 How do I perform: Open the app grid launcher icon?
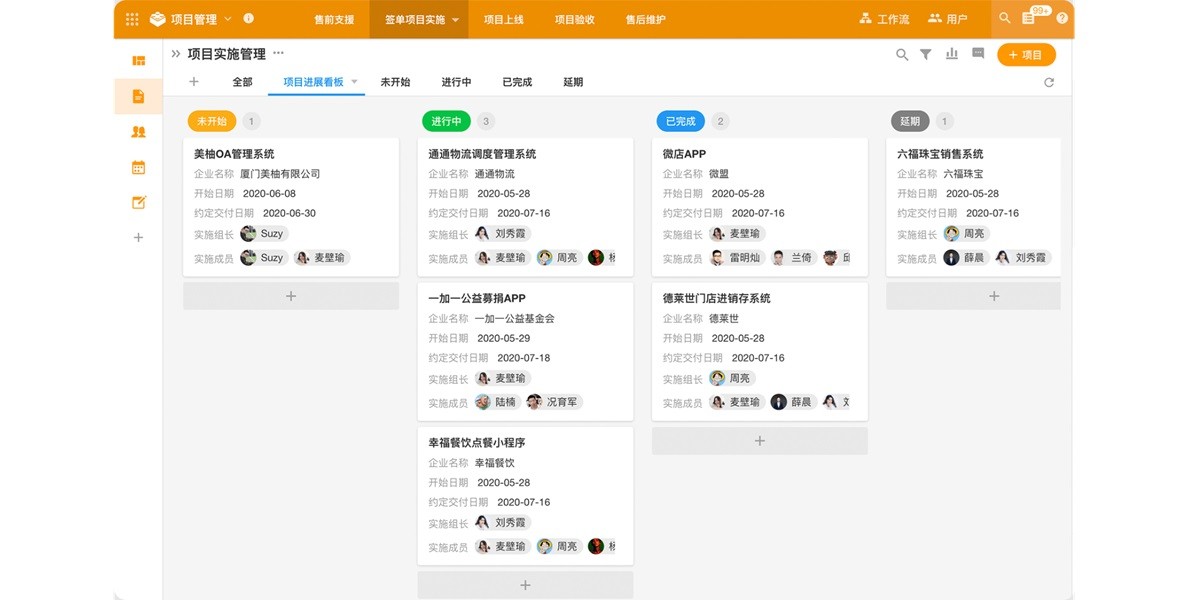point(132,19)
